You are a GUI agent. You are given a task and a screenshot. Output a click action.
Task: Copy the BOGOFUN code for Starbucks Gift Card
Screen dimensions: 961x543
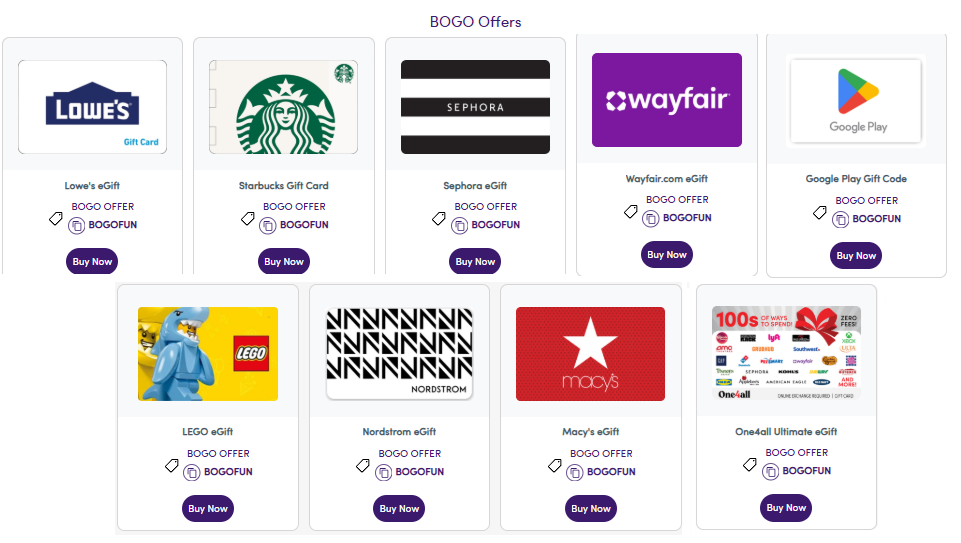pyautogui.click(x=268, y=226)
